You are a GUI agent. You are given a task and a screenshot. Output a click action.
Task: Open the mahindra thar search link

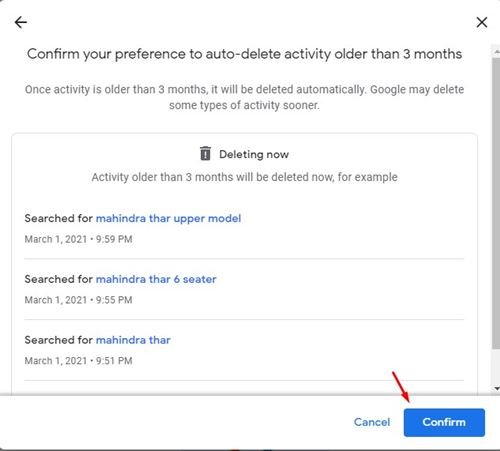click(x=133, y=340)
